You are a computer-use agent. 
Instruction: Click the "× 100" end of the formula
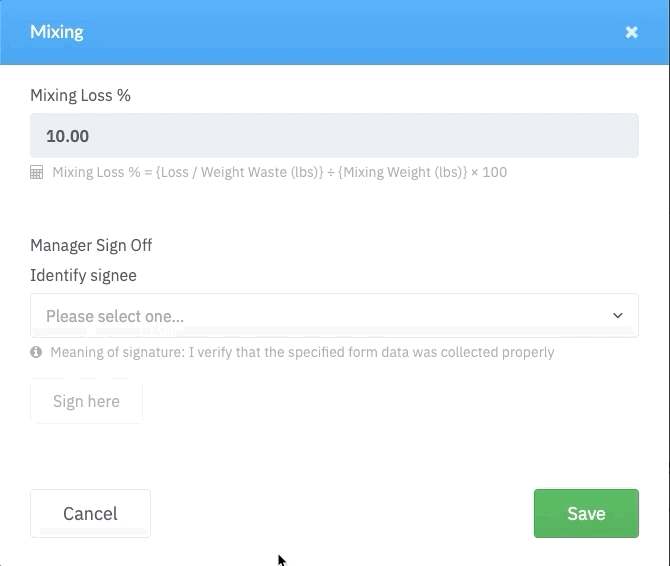click(x=490, y=172)
